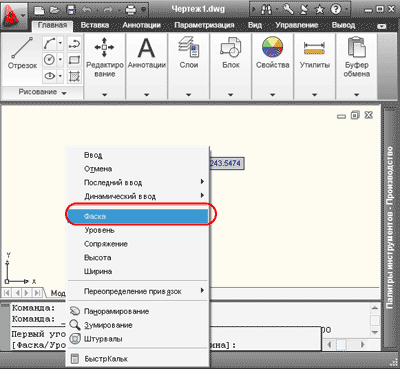Expand the Help icon dropdown arrow

(x=346, y=9)
